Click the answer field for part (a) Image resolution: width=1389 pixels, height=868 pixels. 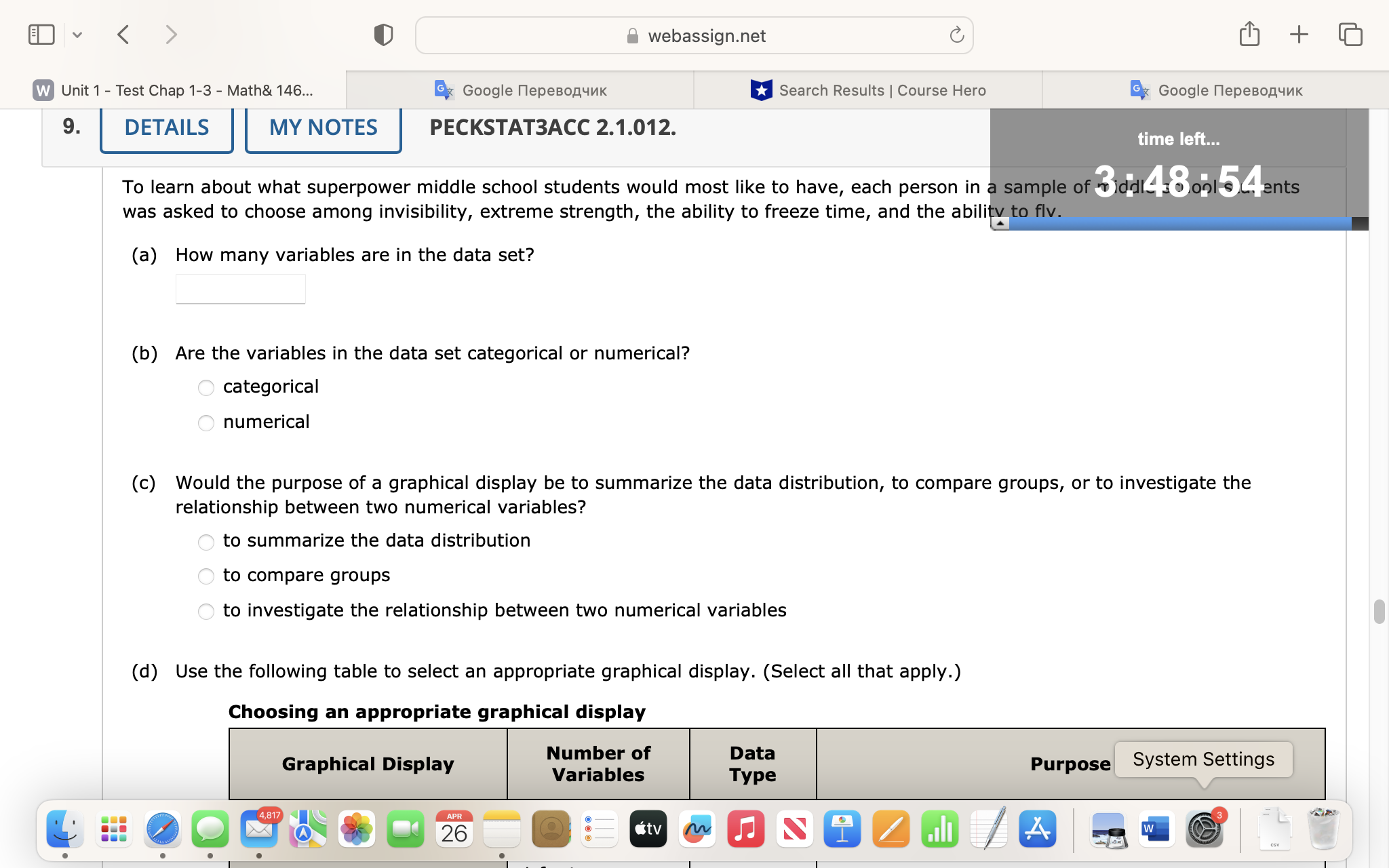tap(240, 288)
